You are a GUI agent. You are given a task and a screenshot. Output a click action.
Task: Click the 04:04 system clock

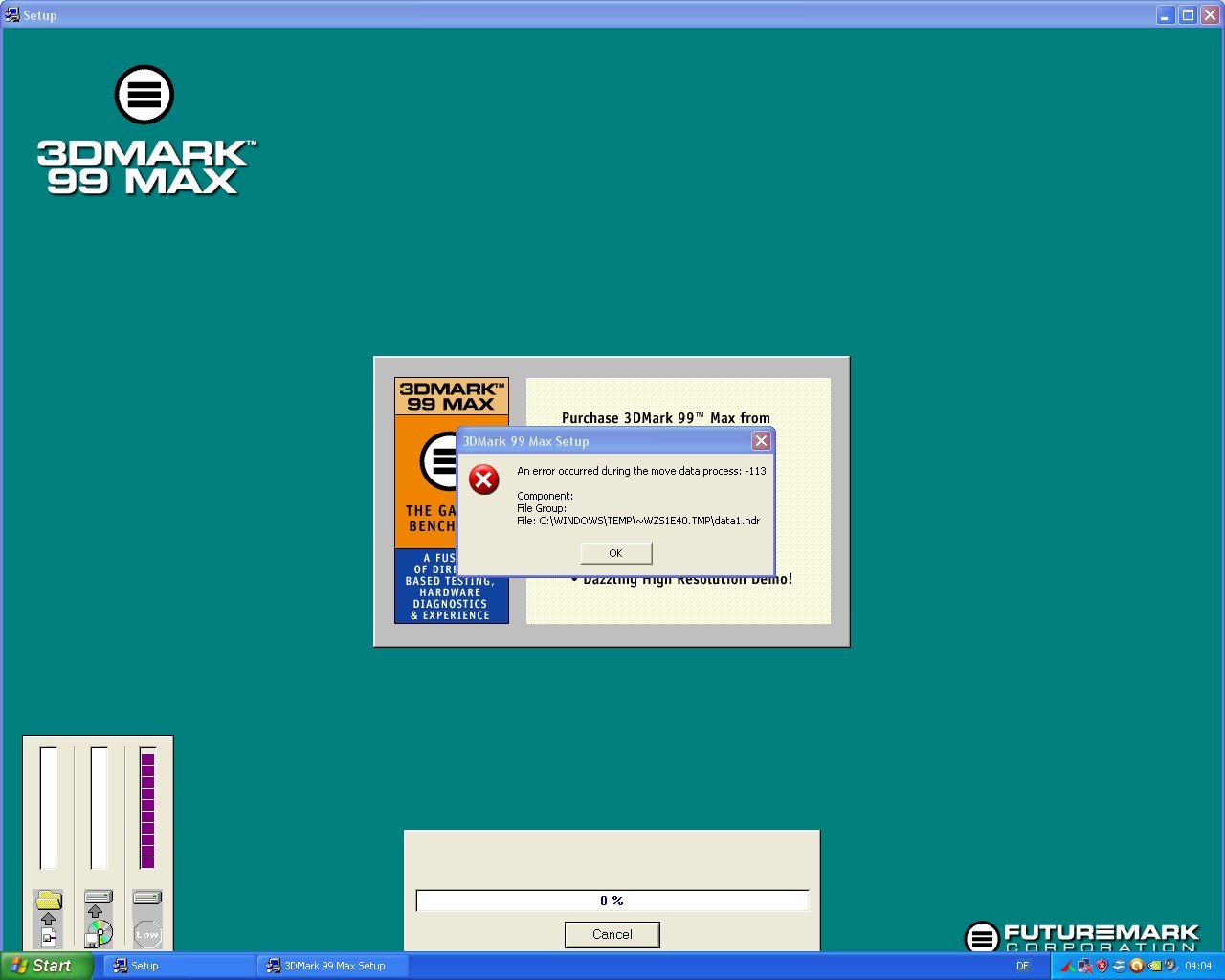tap(1198, 966)
